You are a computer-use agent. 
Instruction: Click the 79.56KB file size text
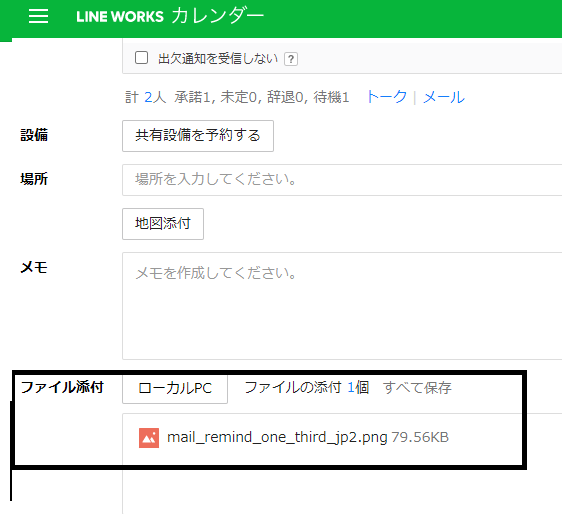[x=420, y=437]
